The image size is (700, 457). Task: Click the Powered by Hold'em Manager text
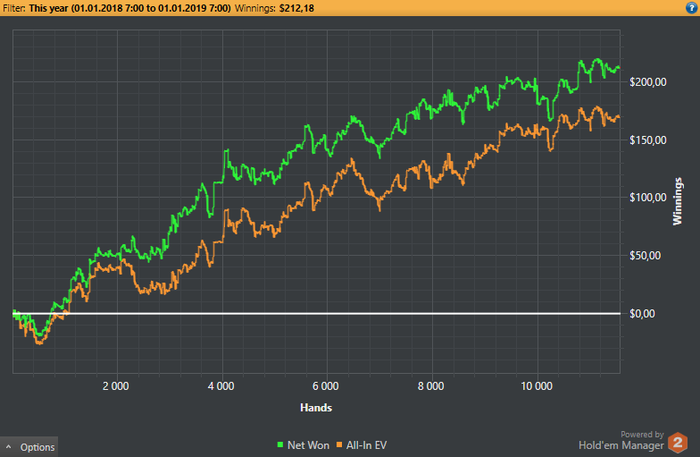click(x=621, y=440)
